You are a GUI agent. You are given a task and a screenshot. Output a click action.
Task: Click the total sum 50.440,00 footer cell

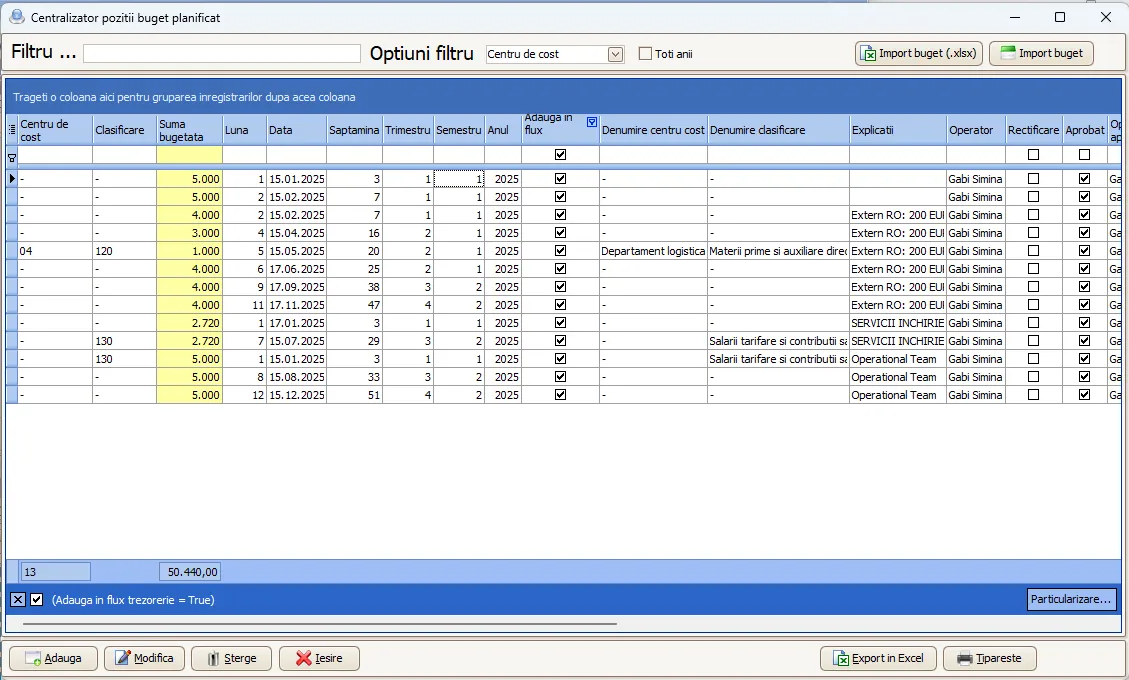pyautogui.click(x=190, y=572)
